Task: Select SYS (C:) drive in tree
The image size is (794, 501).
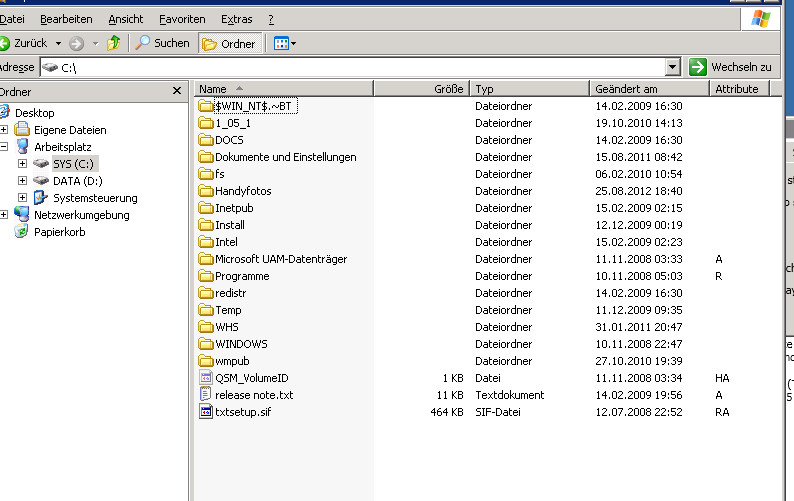Action: coord(73,164)
